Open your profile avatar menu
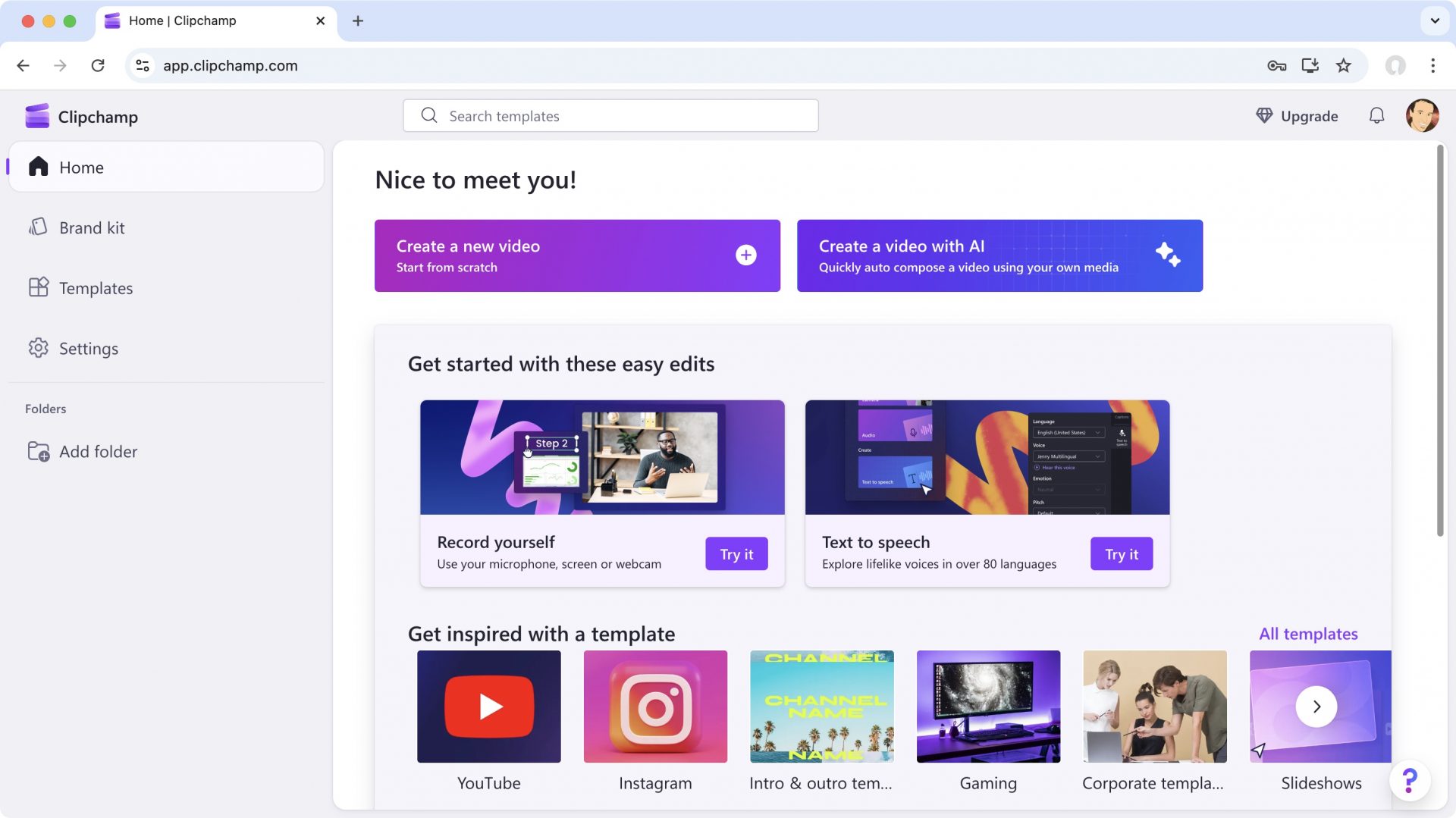The width and height of the screenshot is (1456, 818). tap(1423, 116)
